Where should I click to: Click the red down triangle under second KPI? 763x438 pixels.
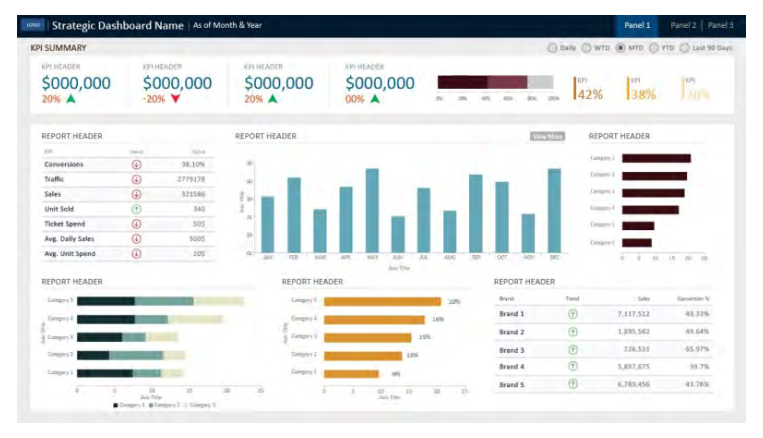(175, 99)
